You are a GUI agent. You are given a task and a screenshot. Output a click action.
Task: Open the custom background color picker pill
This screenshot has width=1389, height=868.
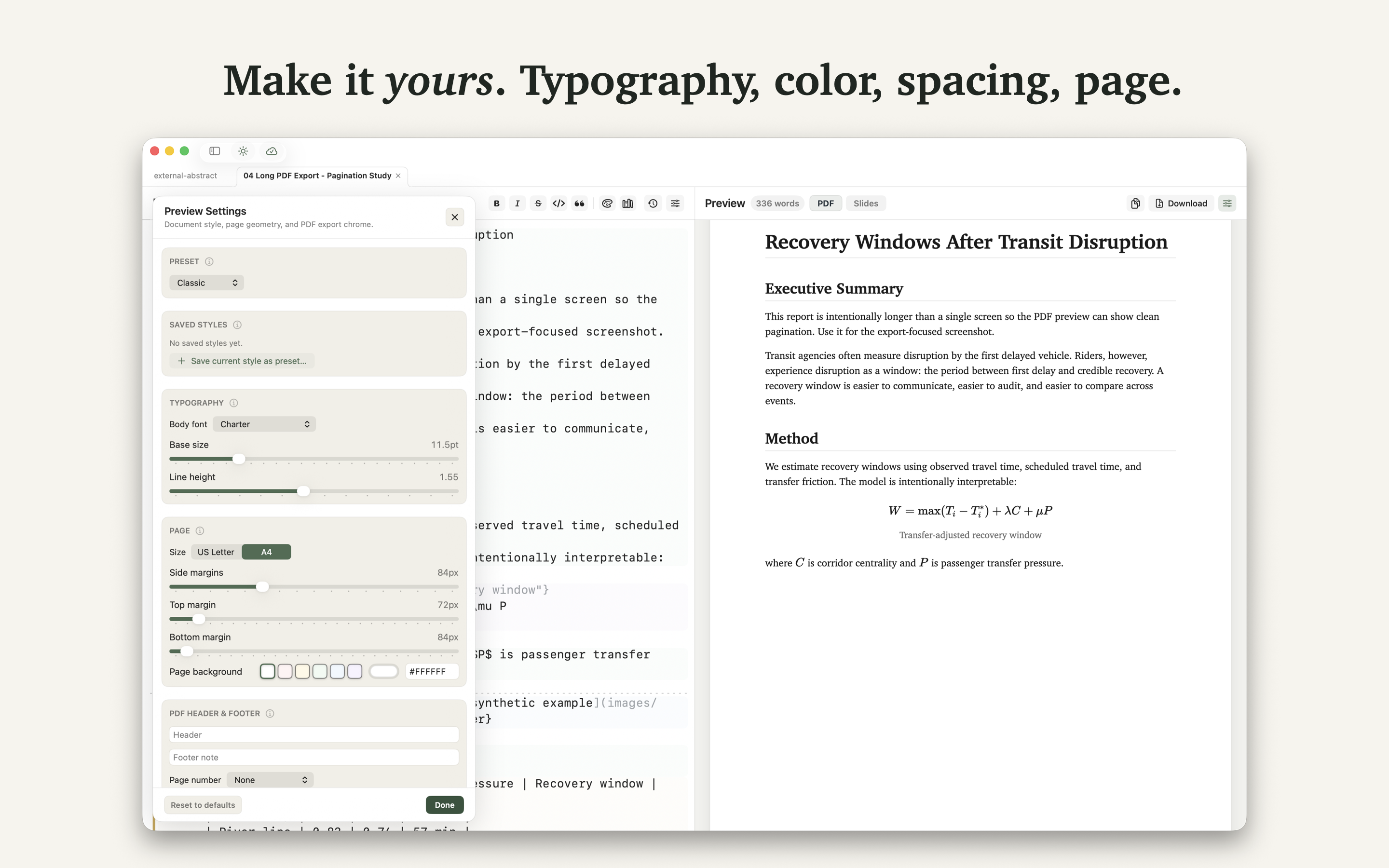(383, 671)
